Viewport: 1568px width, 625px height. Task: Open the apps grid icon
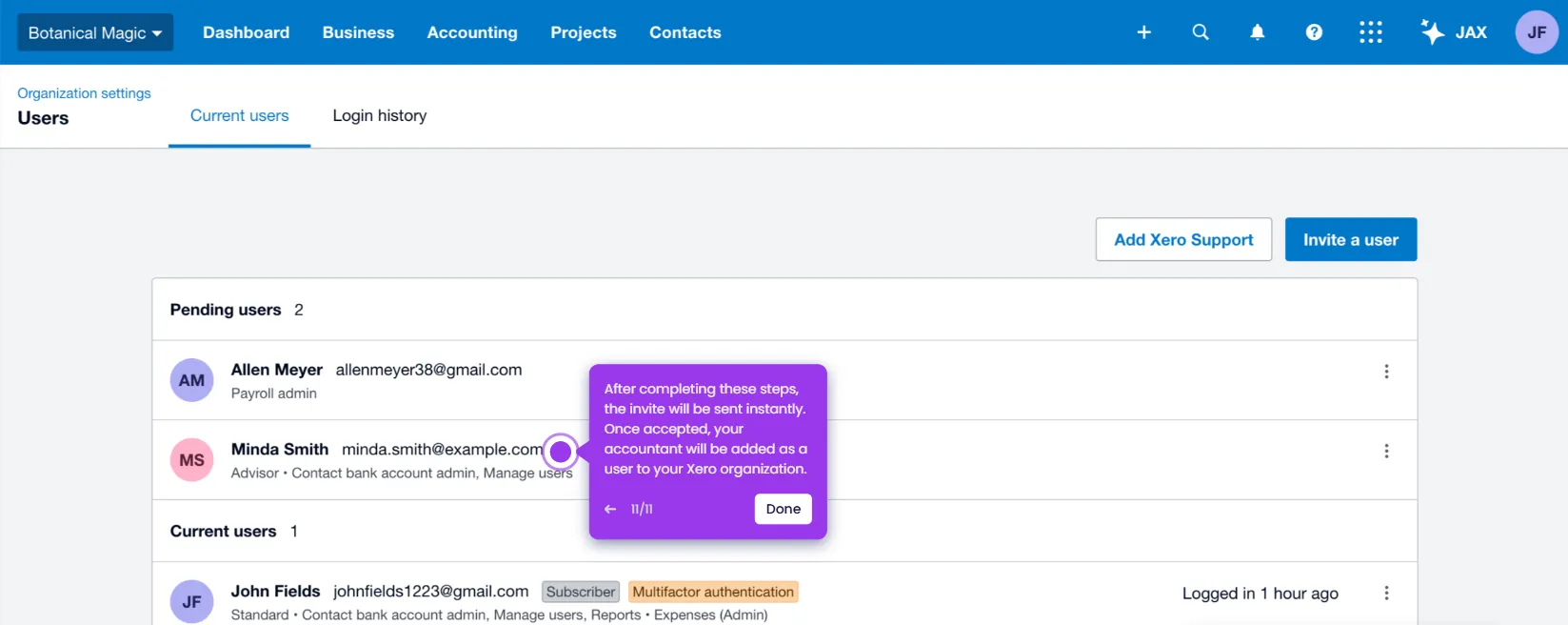click(x=1371, y=32)
